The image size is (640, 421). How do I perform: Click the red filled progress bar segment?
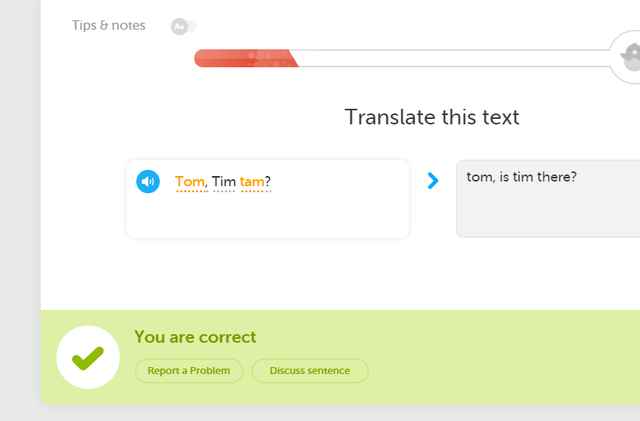(x=244, y=59)
